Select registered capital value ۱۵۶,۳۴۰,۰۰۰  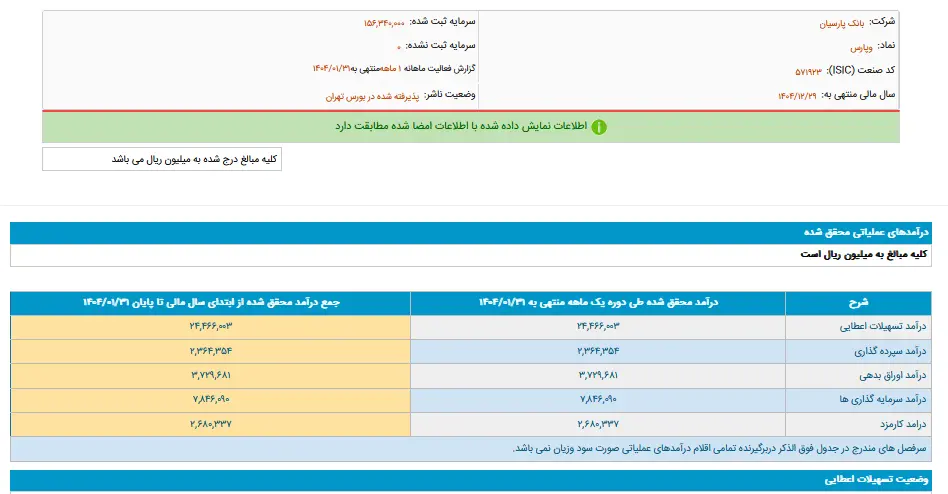click(384, 23)
